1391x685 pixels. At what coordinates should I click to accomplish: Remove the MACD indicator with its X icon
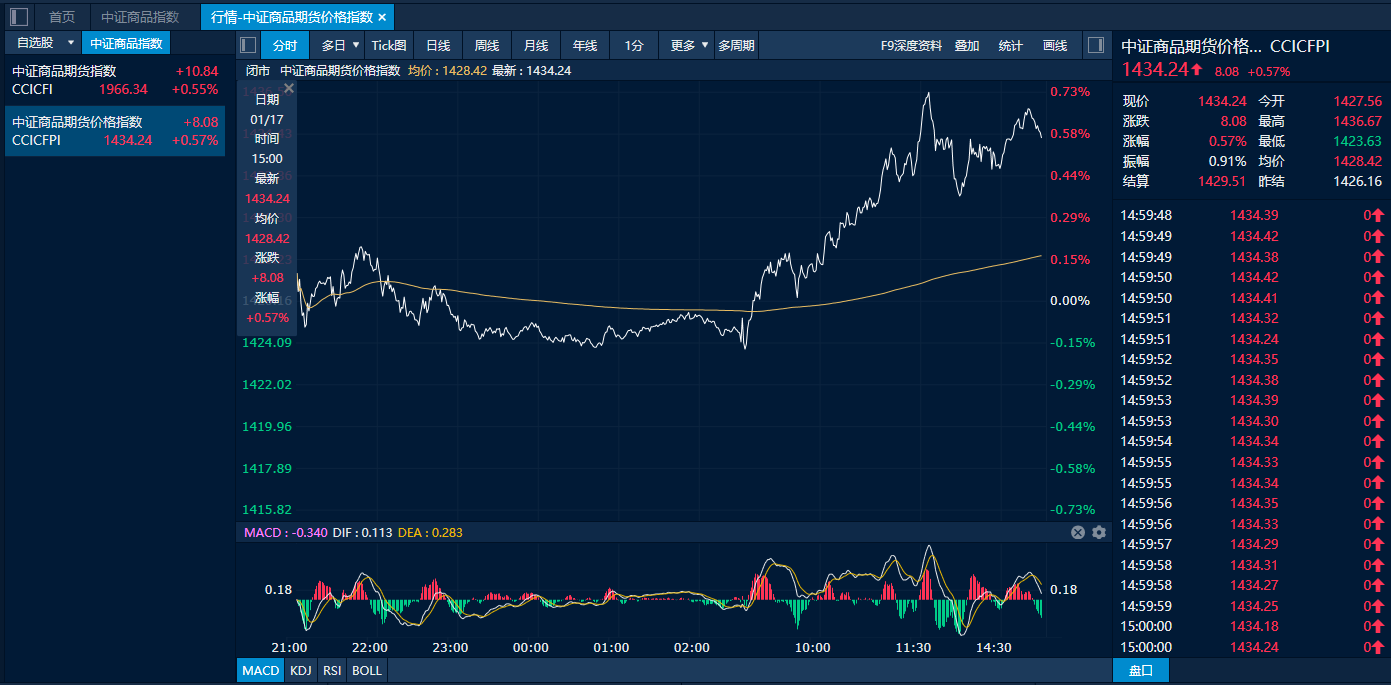[x=1078, y=533]
